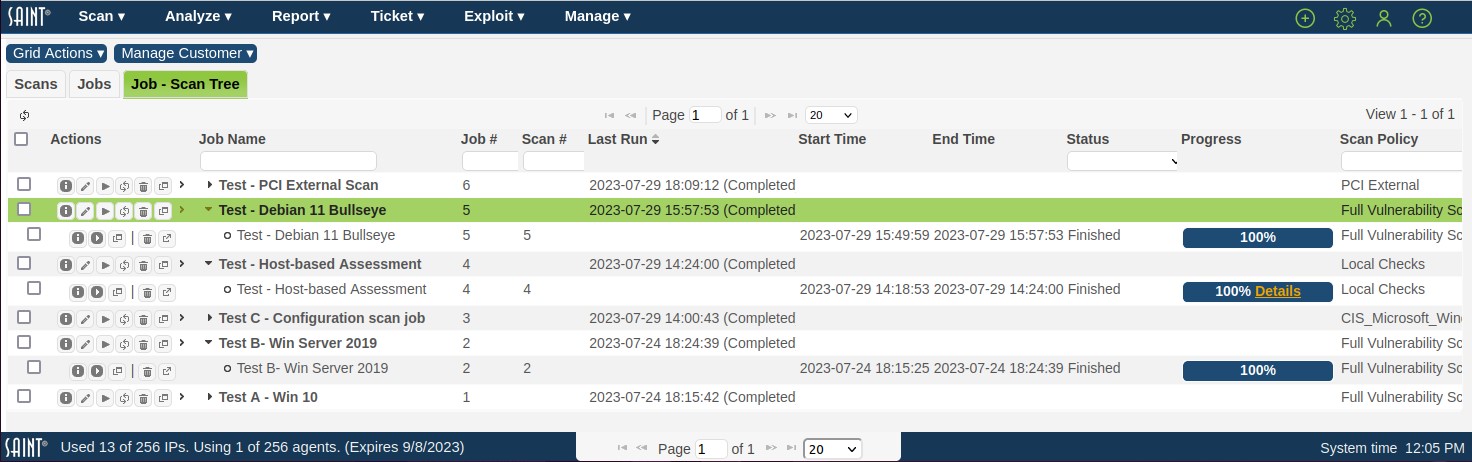Click info icon for Test - PCI External Scan
Screen dimensions: 1472x462
click(x=66, y=186)
